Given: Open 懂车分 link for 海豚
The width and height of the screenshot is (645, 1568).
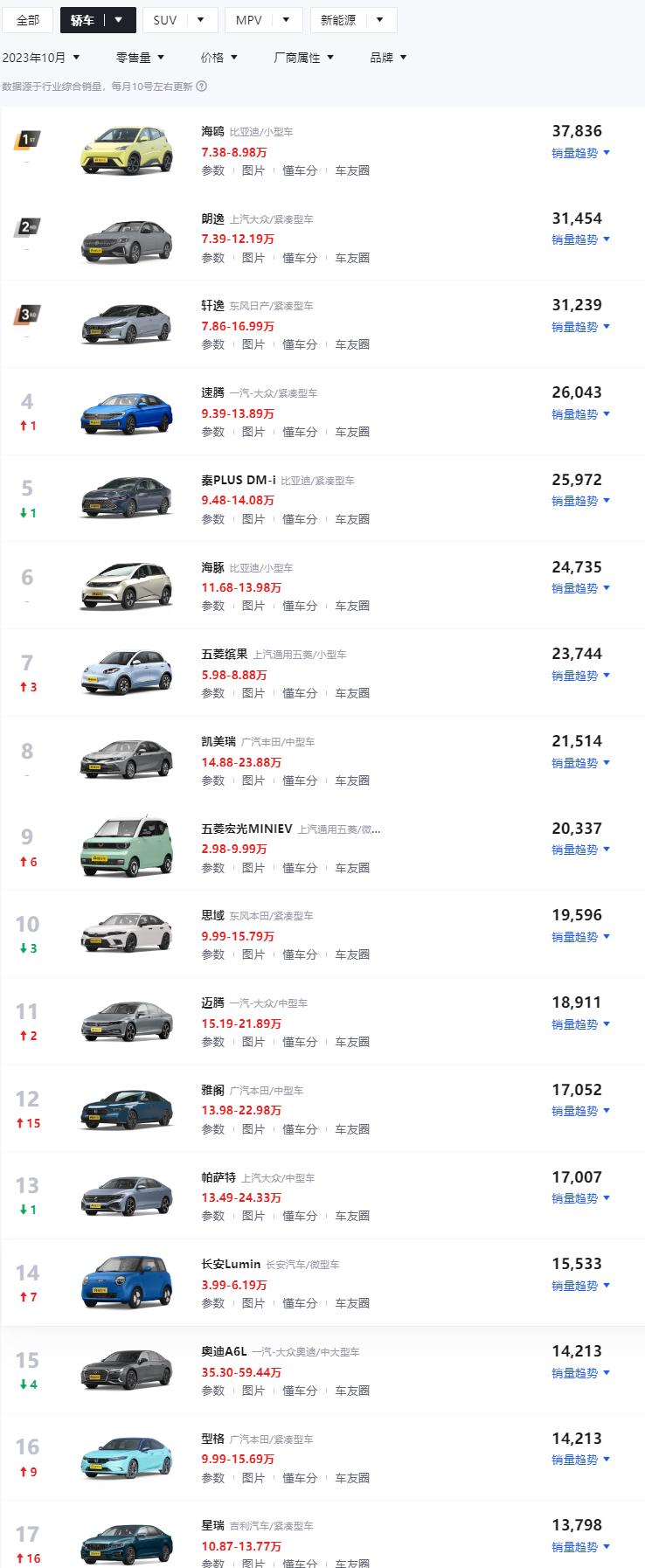Looking at the screenshot, I should [x=300, y=606].
